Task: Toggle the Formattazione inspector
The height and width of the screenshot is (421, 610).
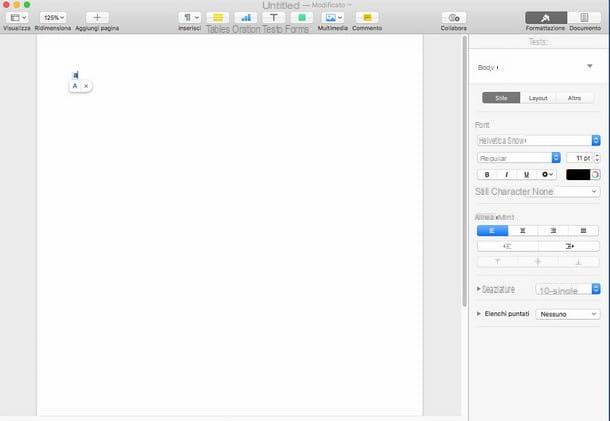Action: click(x=546, y=18)
